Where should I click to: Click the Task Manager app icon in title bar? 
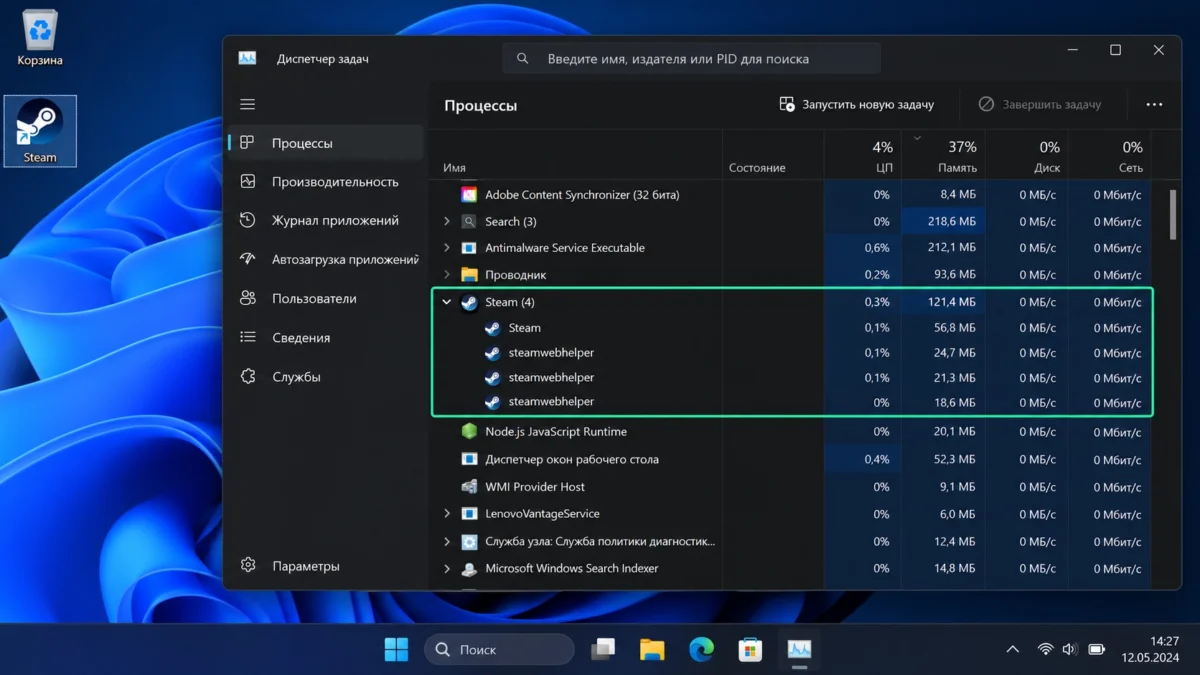pyautogui.click(x=247, y=58)
